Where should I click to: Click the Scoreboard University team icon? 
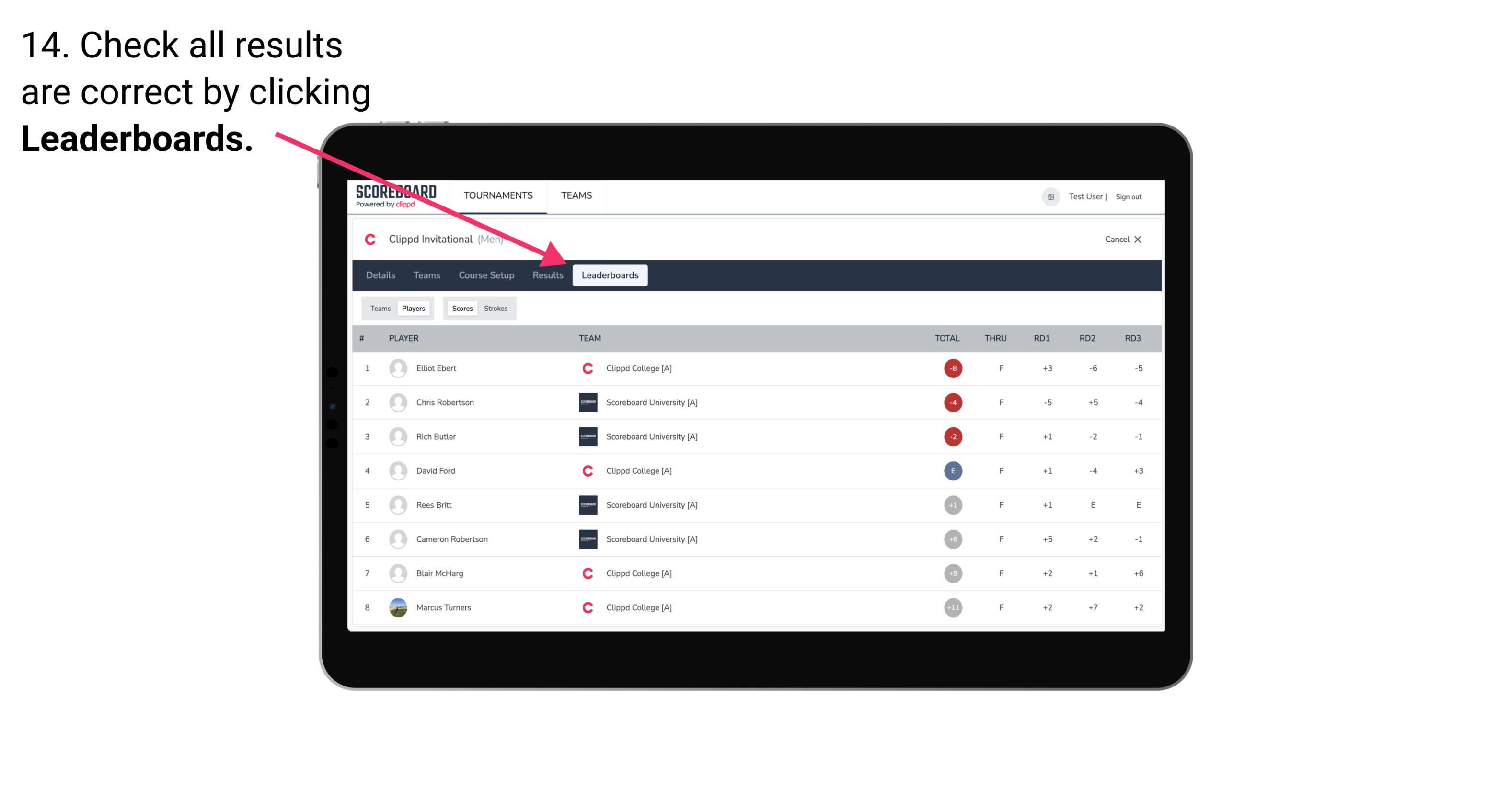(586, 402)
